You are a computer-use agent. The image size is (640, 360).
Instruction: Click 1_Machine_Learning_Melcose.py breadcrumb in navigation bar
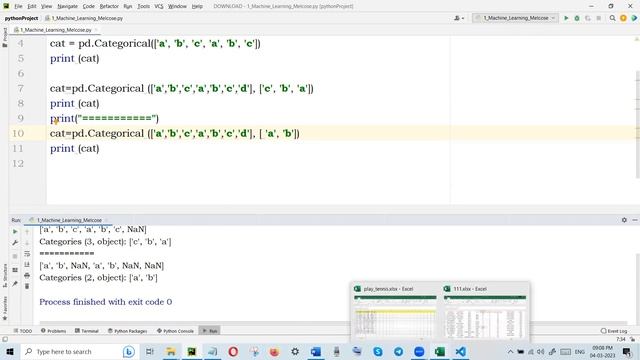click(x=84, y=18)
